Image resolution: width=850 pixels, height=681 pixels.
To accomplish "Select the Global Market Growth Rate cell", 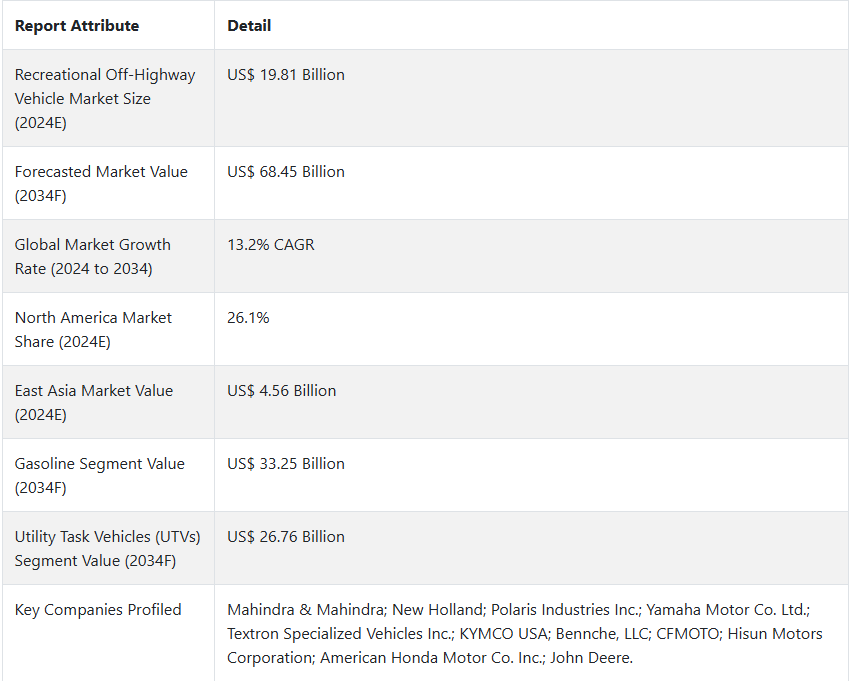I will pos(93,256).
